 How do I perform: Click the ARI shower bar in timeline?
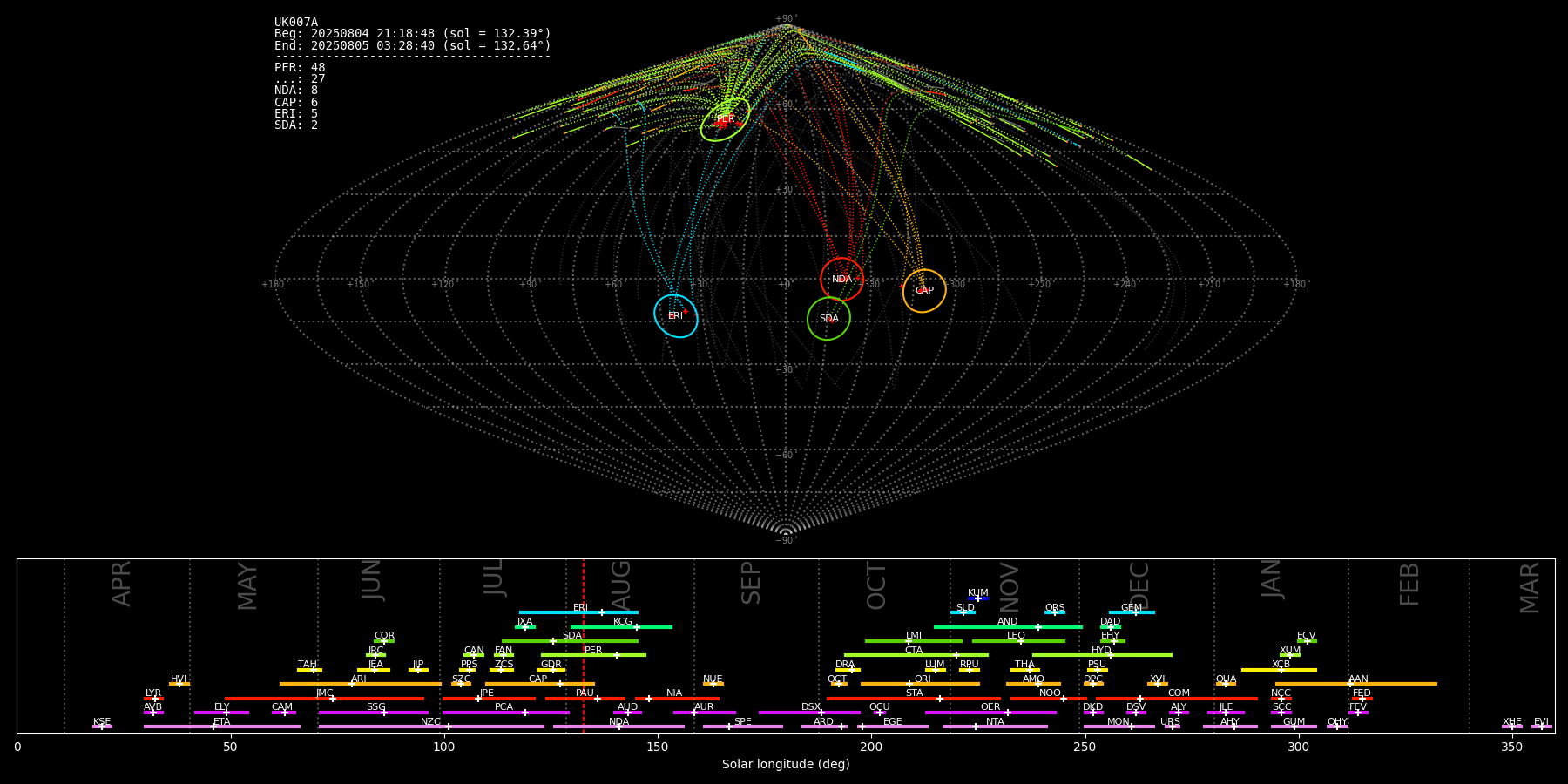[360, 684]
